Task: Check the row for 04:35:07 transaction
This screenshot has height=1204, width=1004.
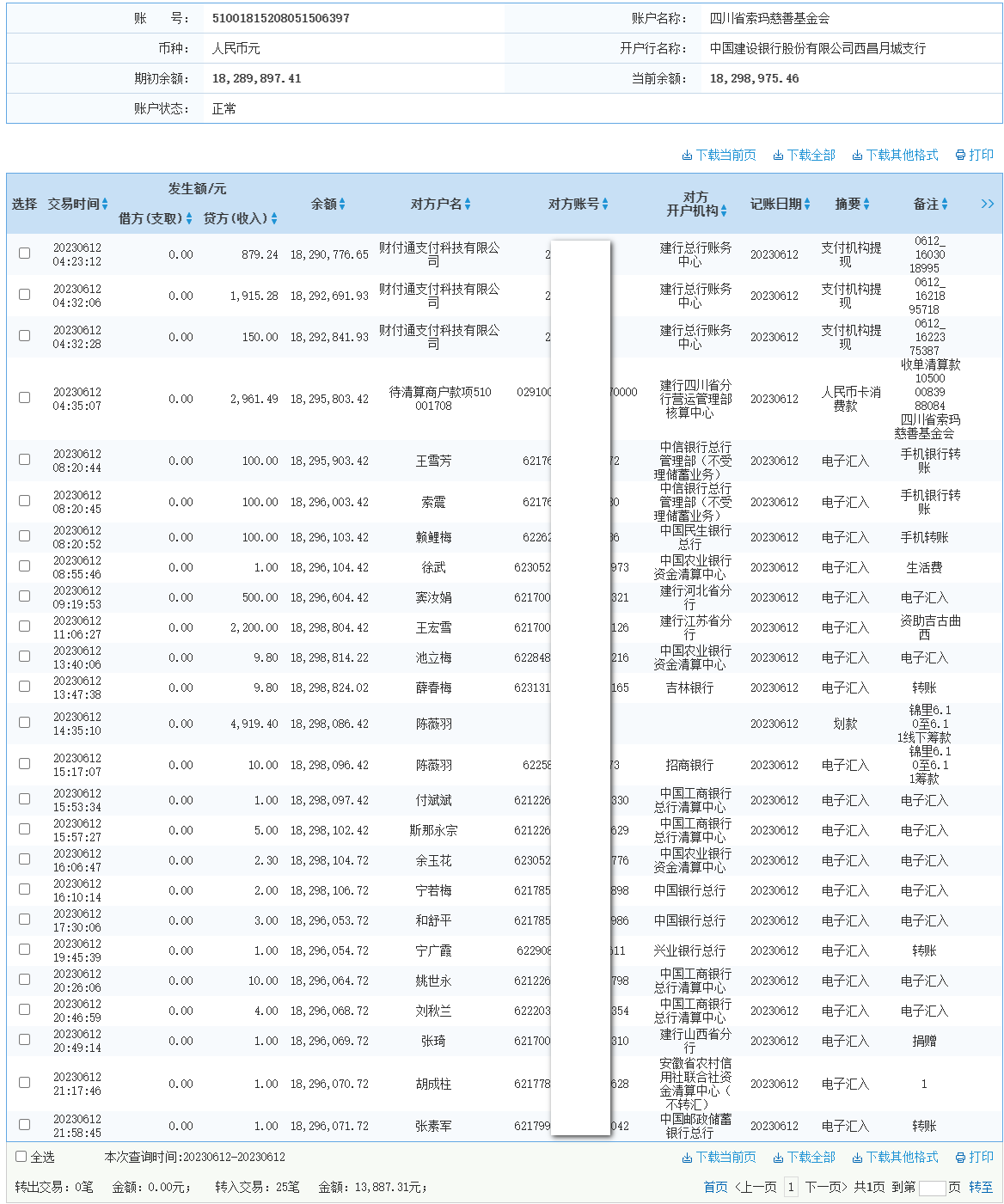Action: [24, 398]
